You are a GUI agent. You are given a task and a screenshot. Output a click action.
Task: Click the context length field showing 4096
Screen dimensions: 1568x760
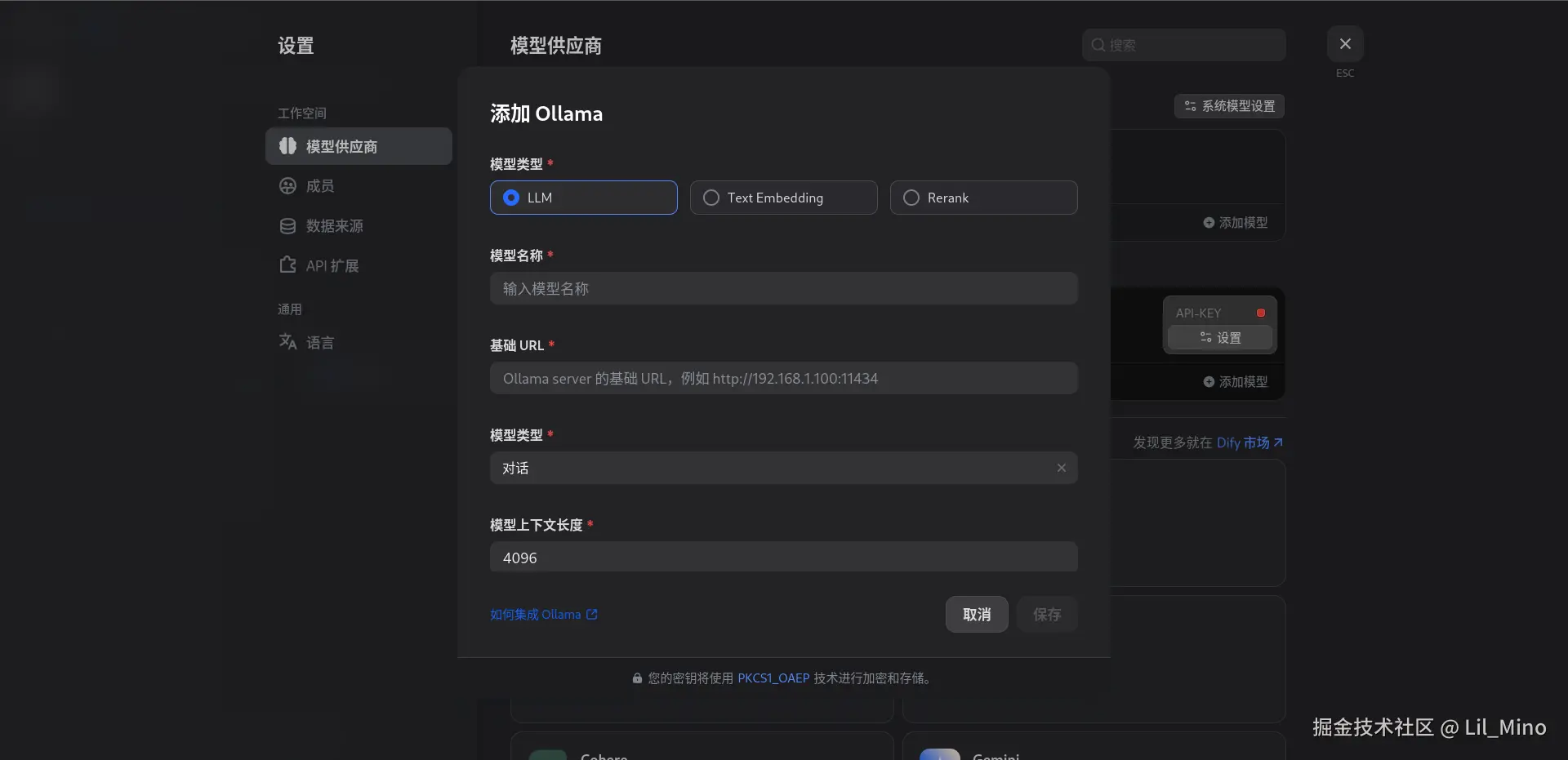(783, 558)
